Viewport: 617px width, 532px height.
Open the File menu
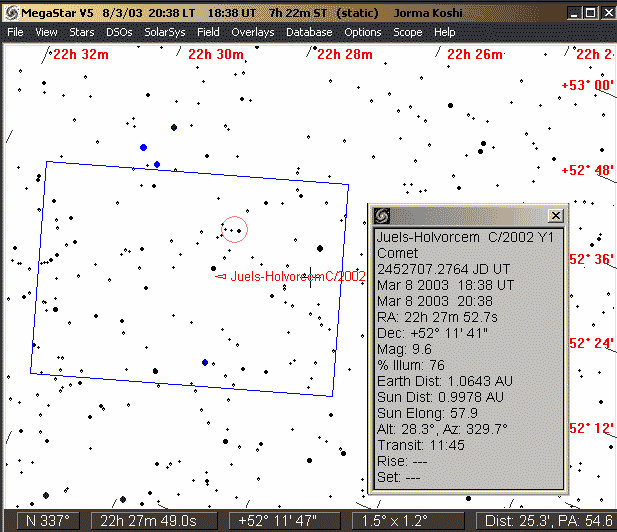[15, 32]
